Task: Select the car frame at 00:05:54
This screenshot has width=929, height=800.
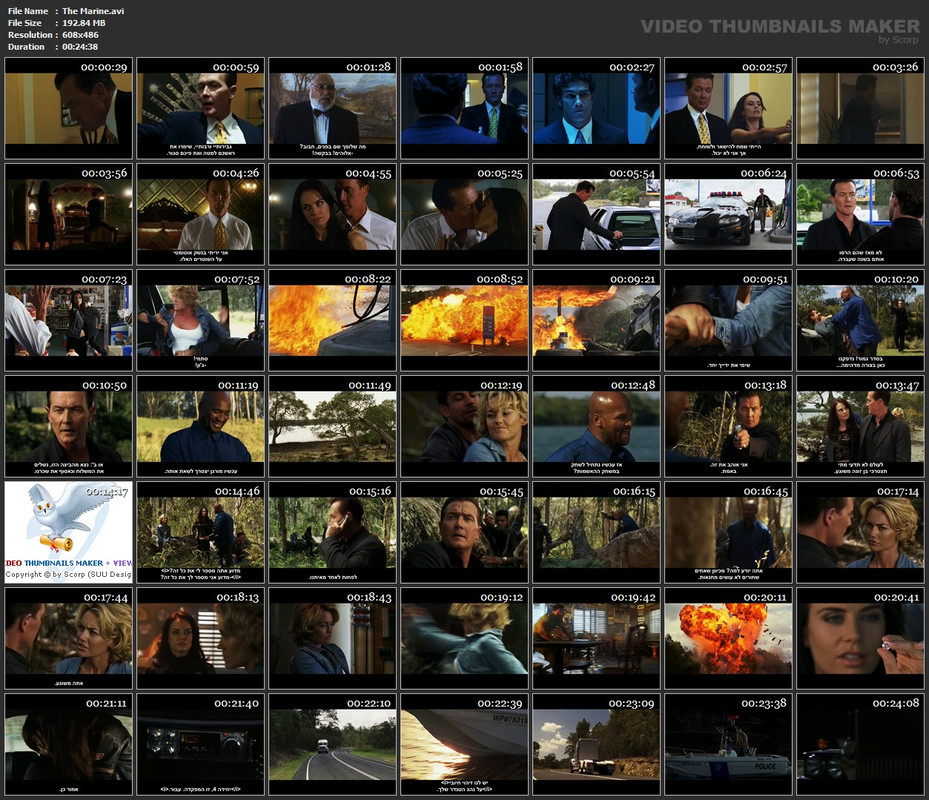Action: pos(597,215)
